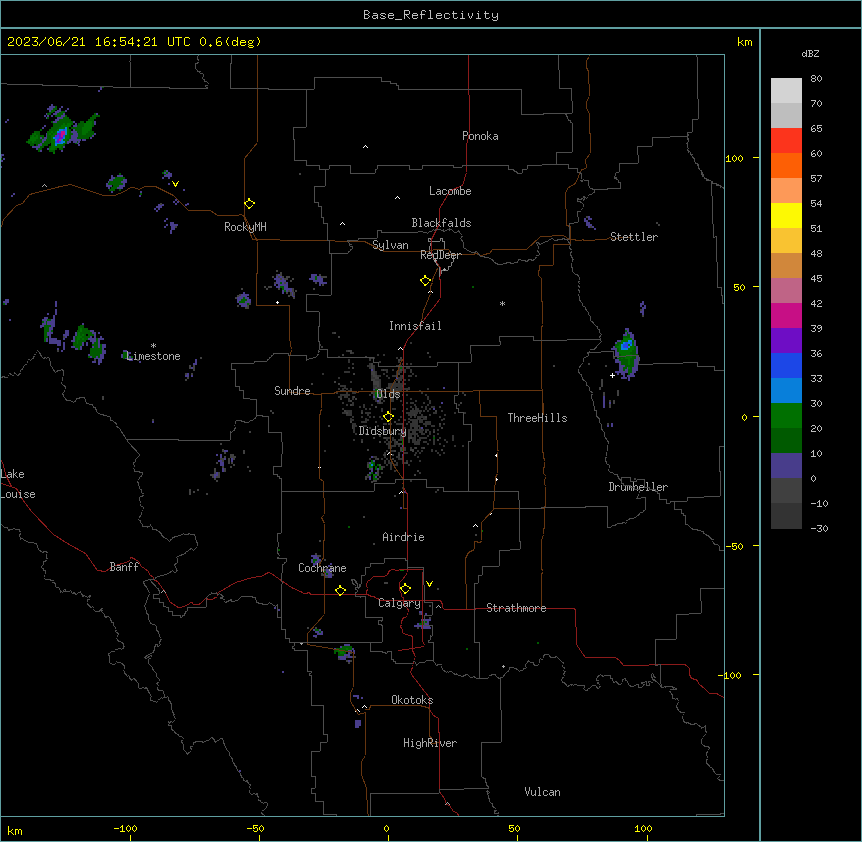The width and height of the screenshot is (862, 842).
Task: Click the ThreeHills town label
Action: click(537, 418)
